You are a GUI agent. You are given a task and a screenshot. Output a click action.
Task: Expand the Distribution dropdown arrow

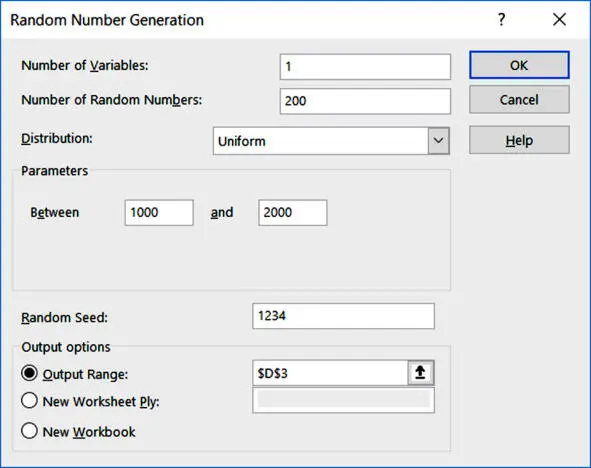(438, 141)
